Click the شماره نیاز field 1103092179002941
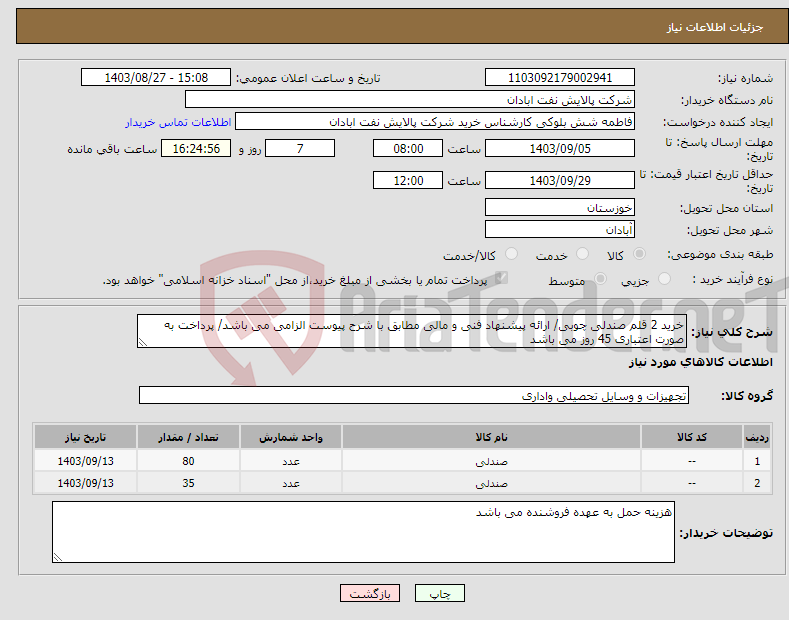Viewport: 789px width, 620px height. click(x=560, y=78)
